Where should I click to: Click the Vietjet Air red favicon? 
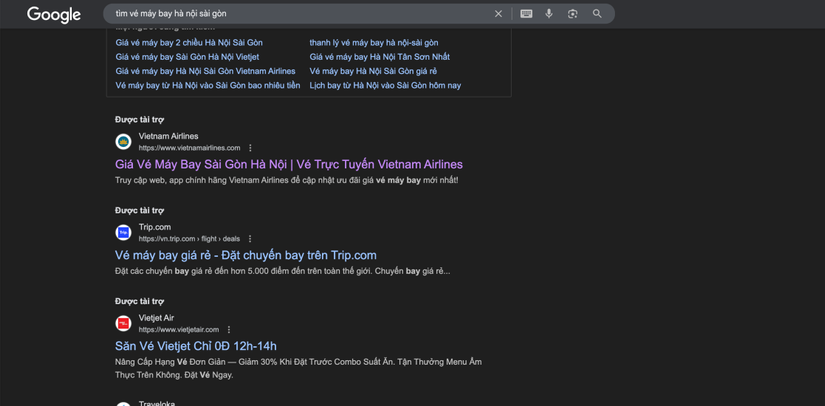123,323
